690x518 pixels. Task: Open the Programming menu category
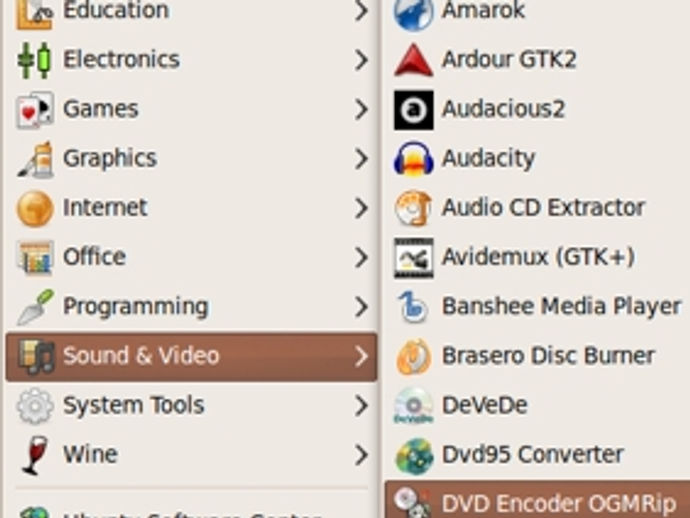tap(191, 307)
